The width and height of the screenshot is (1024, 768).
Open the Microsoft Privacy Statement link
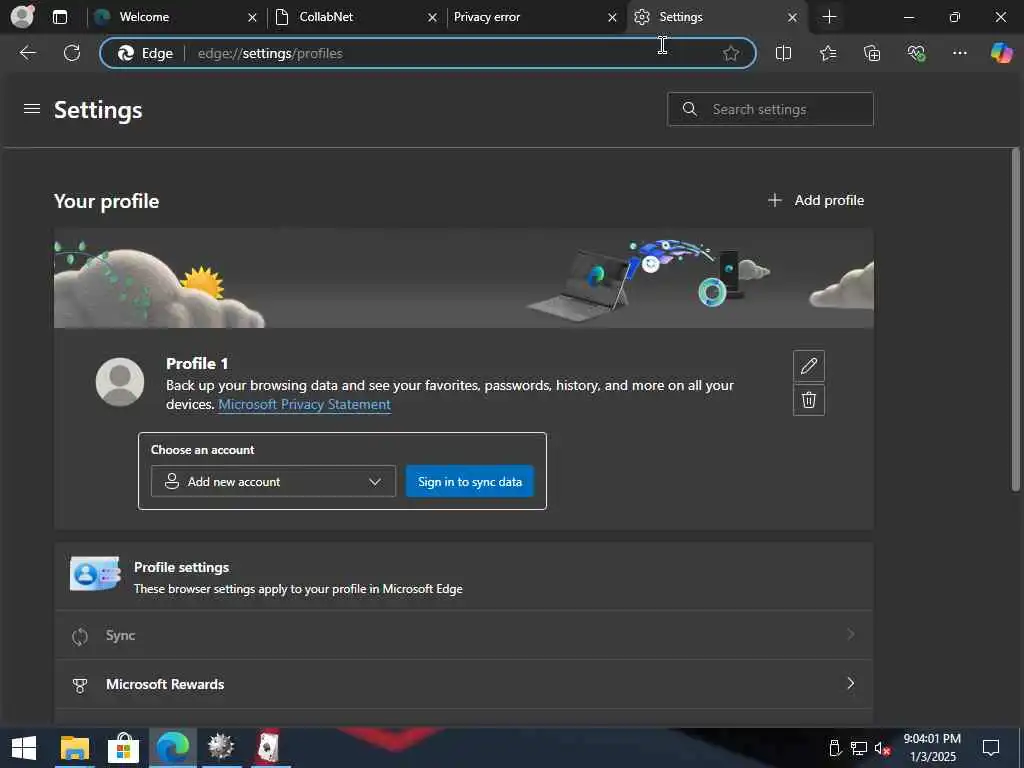tap(304, 404)
